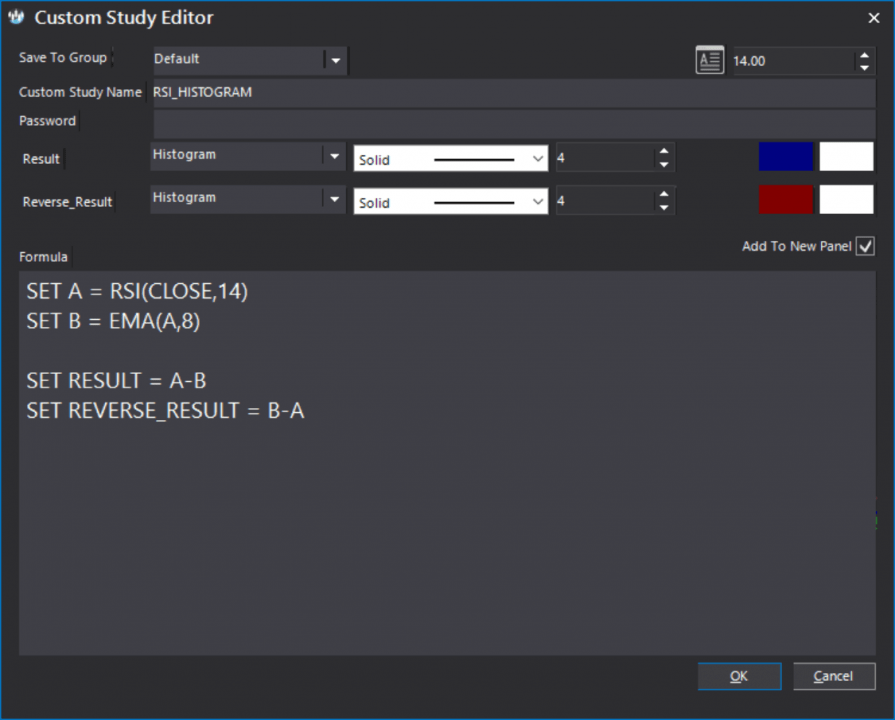Screen dimensions: 895x720
Task: Click the Cancel button
Action: 834,676
